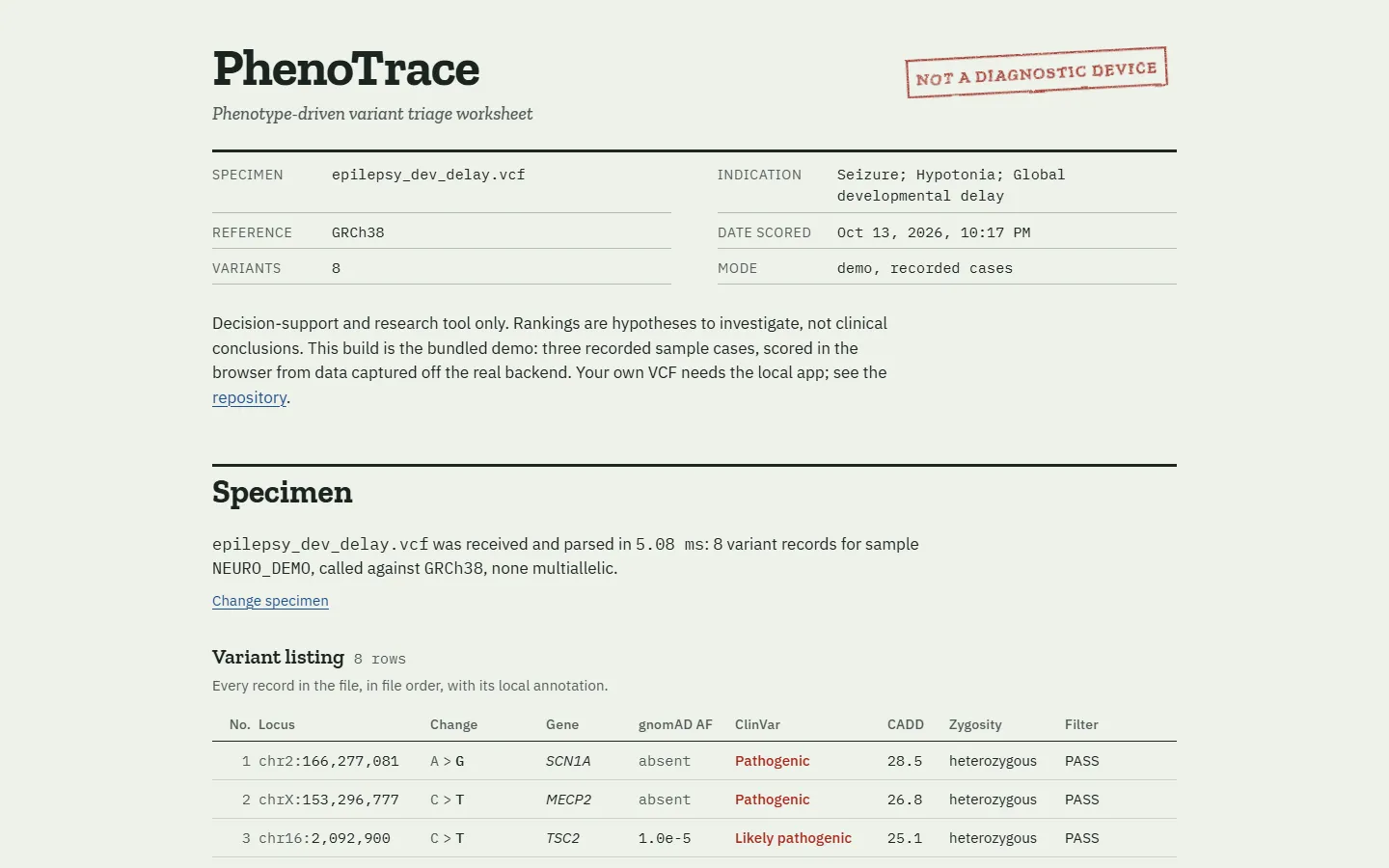Click the ClinVar column header
The height and width of the screenshot is (868, 1389).
click(757, 724)
